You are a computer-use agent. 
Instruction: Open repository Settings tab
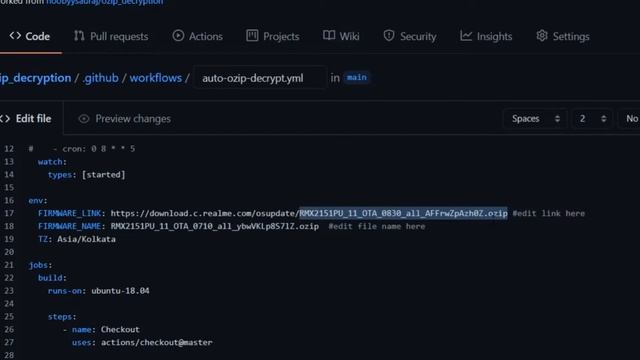(x=562, y=36)
